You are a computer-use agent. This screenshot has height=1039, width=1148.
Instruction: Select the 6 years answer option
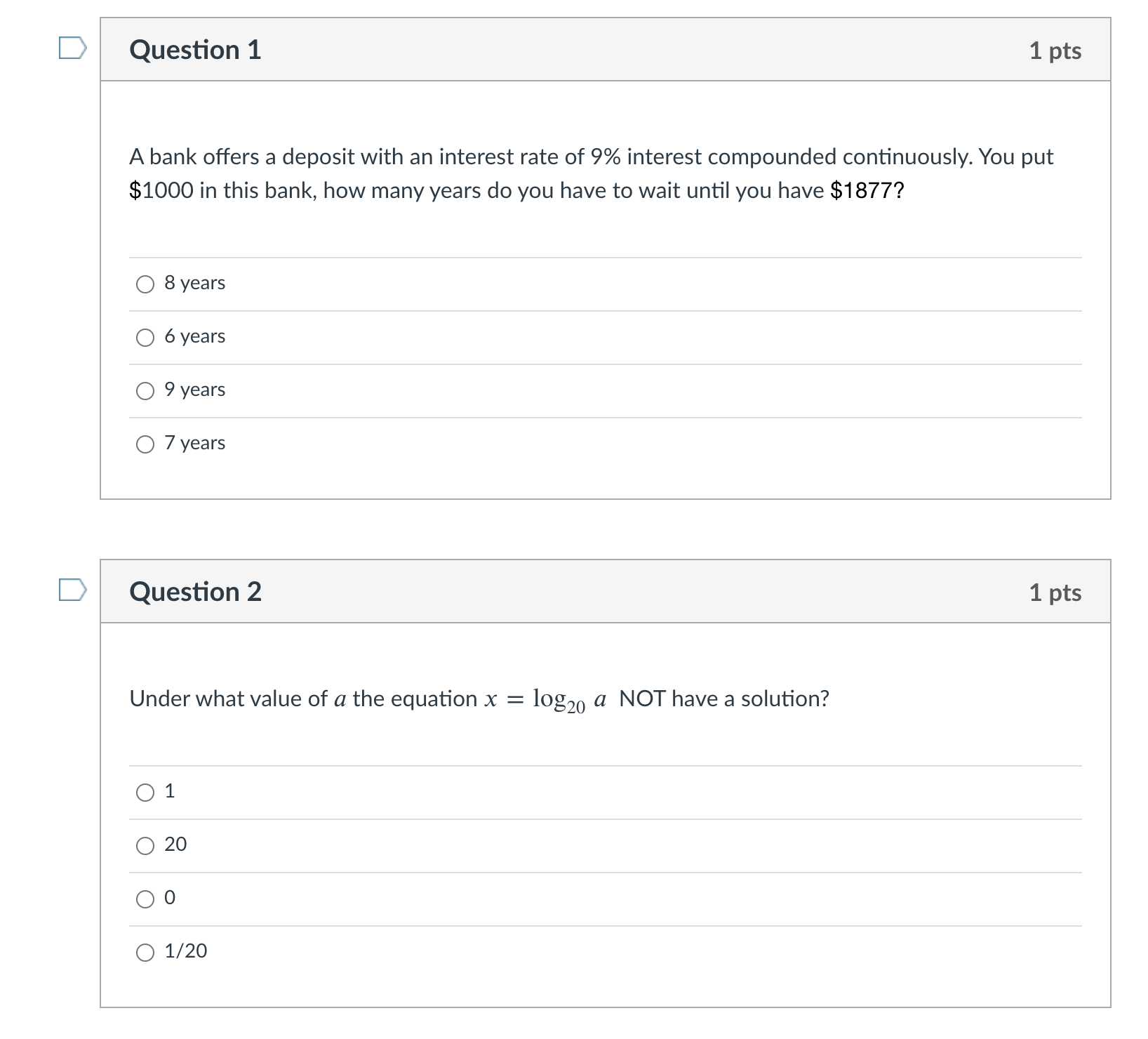tap(145, 336)
